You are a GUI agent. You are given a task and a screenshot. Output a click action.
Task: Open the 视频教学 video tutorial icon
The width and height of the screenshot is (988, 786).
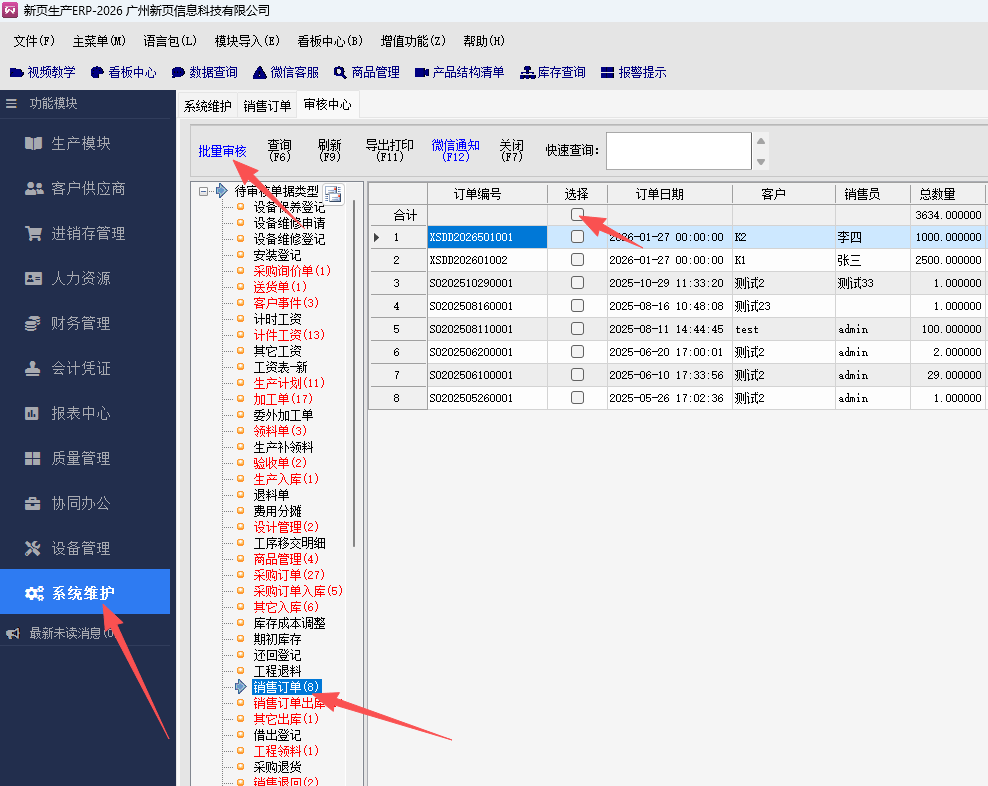(x=16, y=73)
